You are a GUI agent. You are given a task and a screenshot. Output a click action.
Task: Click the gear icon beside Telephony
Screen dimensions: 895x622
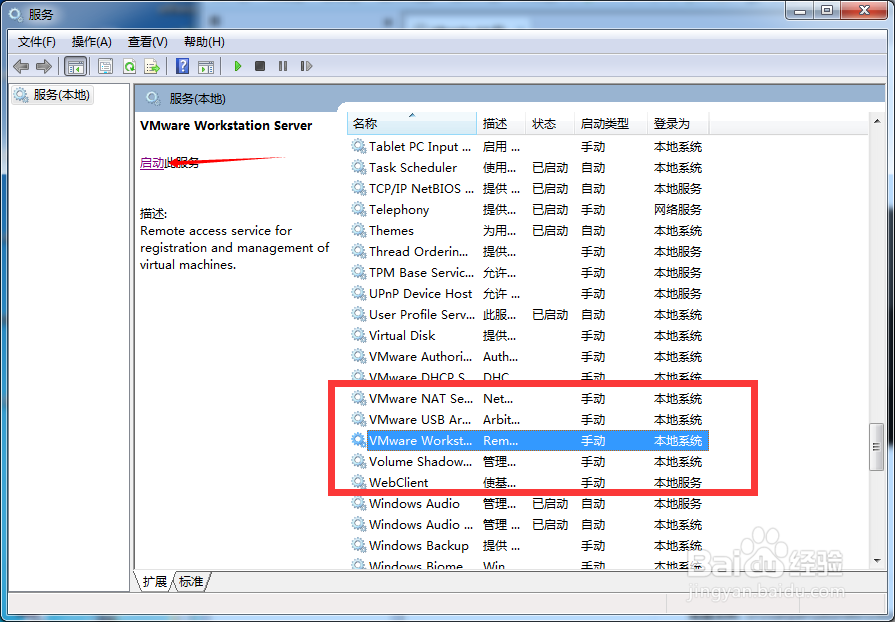click(x=358, y=210)
